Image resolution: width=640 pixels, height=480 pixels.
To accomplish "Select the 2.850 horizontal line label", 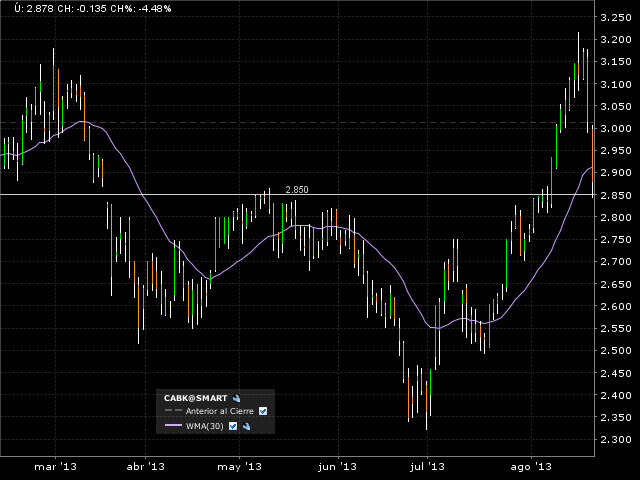I will tap(297, 189).
